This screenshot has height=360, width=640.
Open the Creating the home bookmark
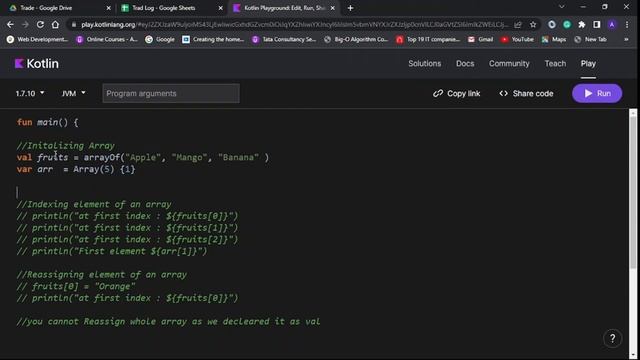point(213,39)
